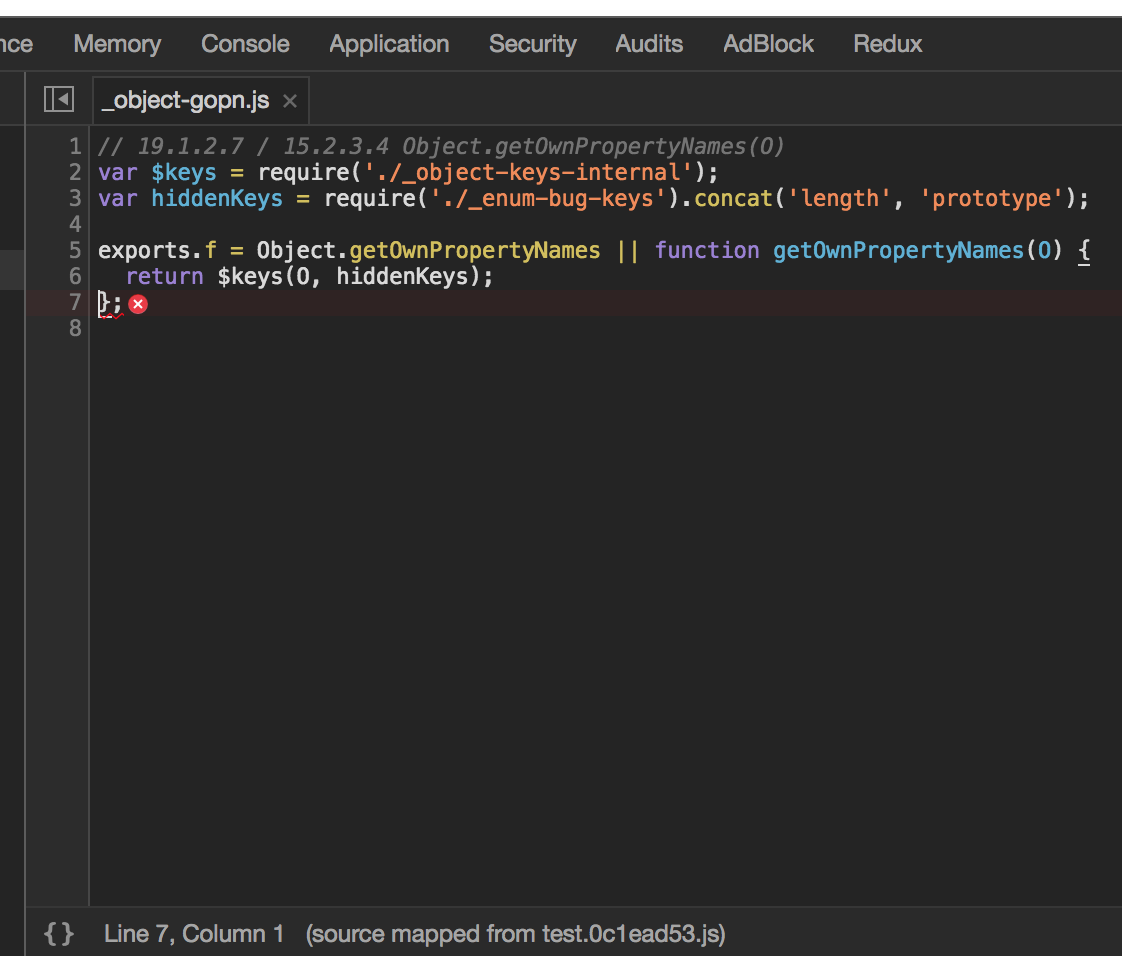Open the AdBlock panel

[x=768, y=43]
